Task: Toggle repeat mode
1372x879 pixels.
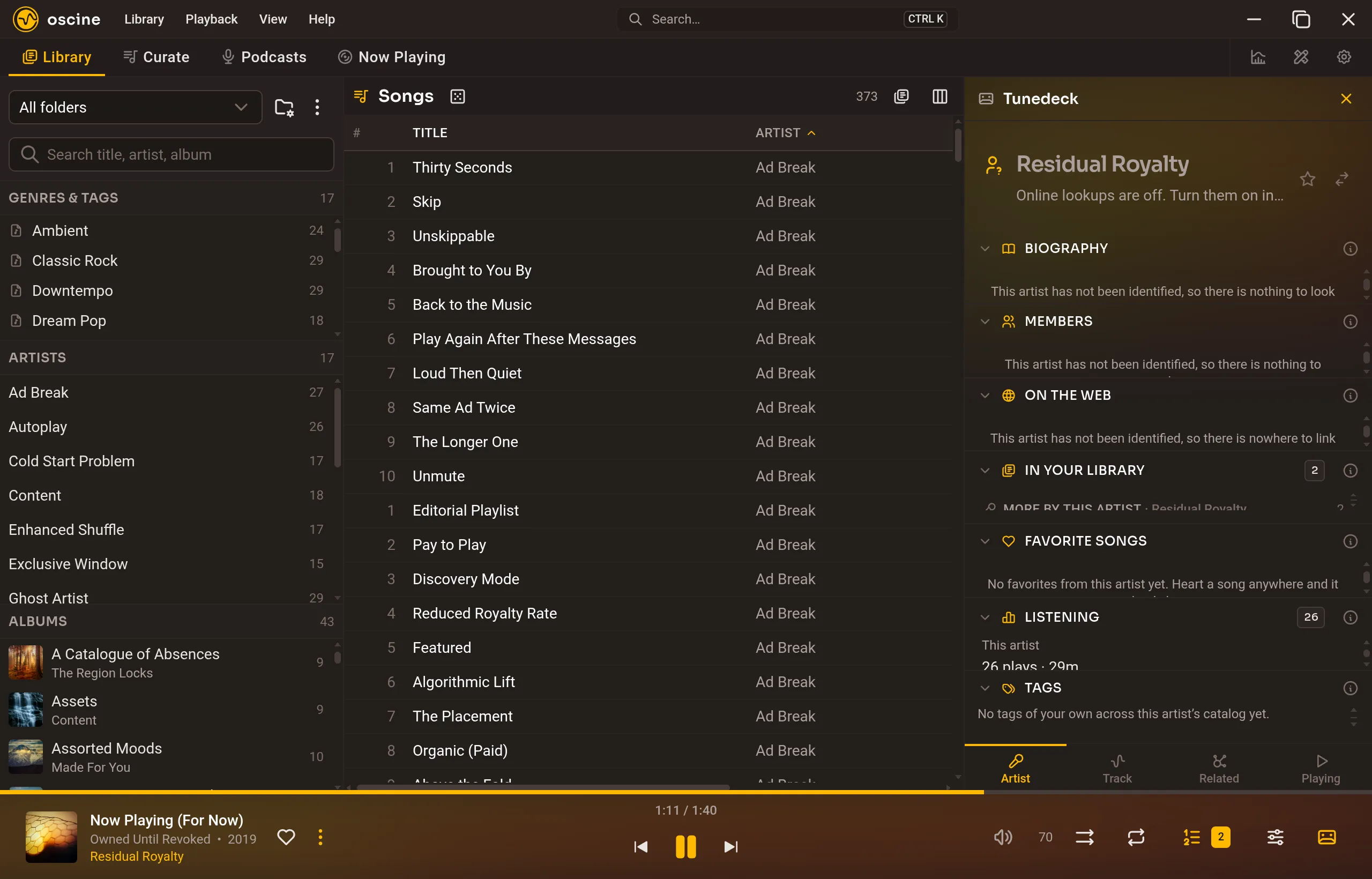Action: tap(1136, 837)
